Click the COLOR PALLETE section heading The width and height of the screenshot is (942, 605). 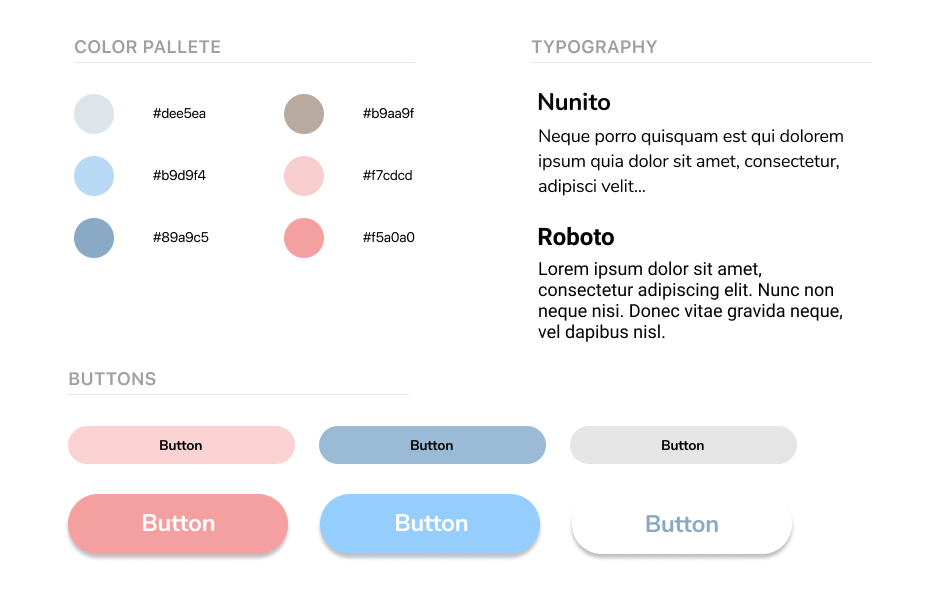coord(148,47)
